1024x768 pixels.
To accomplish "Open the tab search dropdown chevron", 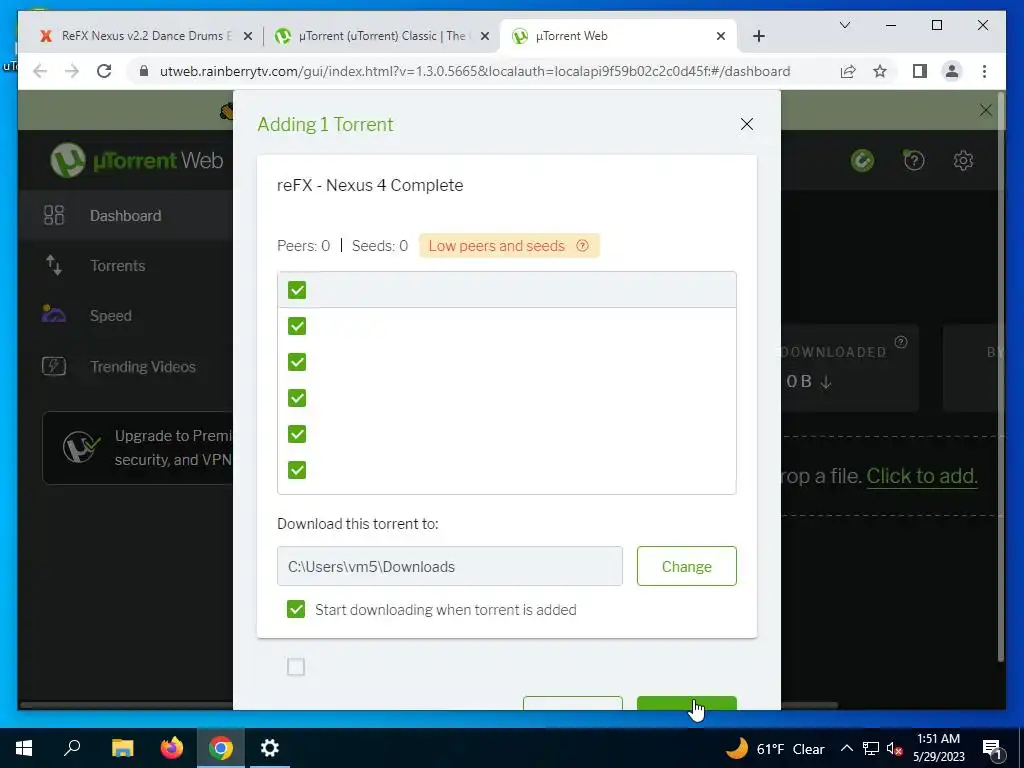I will tap(844, 25).
